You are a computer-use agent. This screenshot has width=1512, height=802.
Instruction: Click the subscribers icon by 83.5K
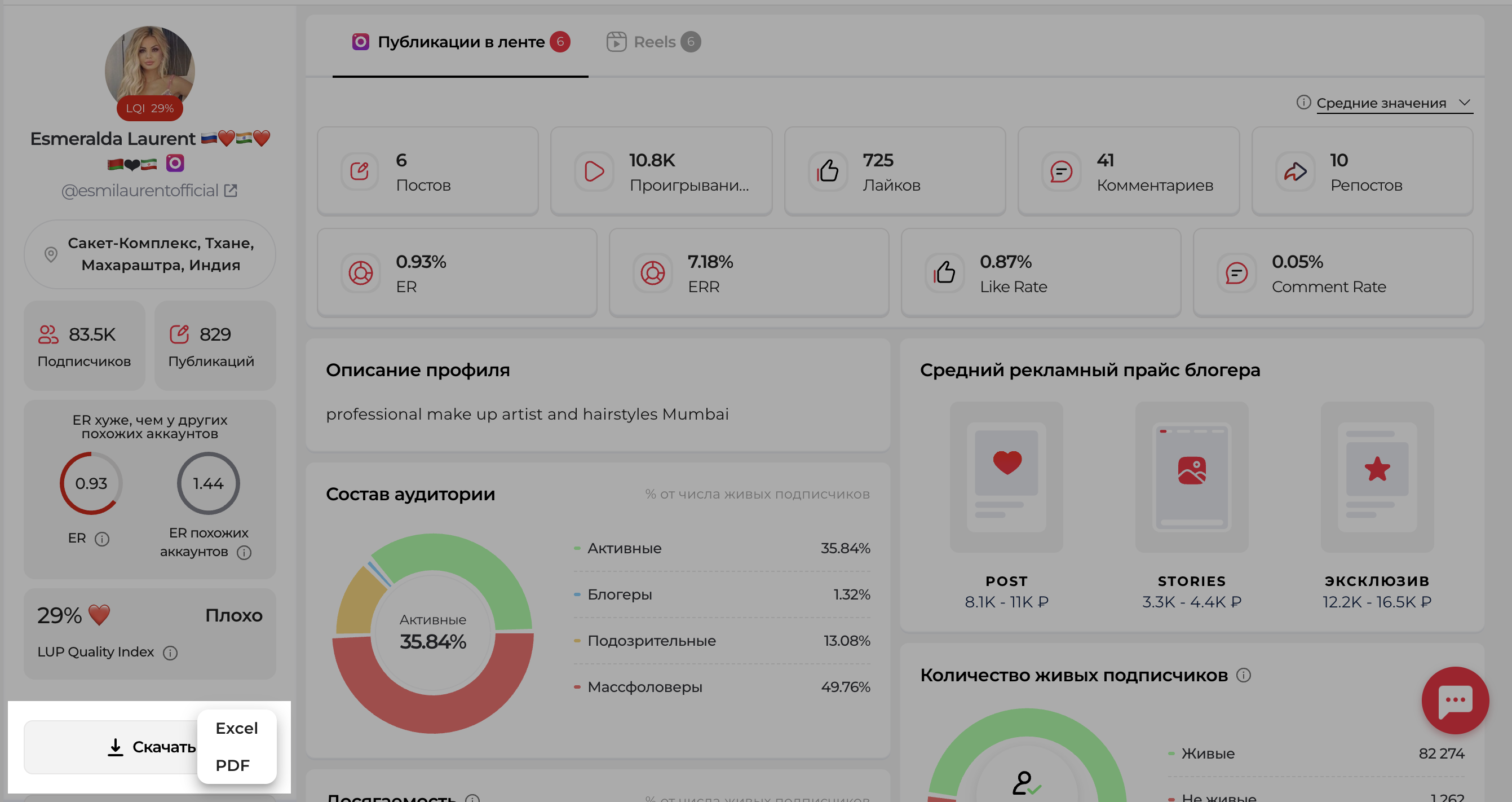(48, 334)
